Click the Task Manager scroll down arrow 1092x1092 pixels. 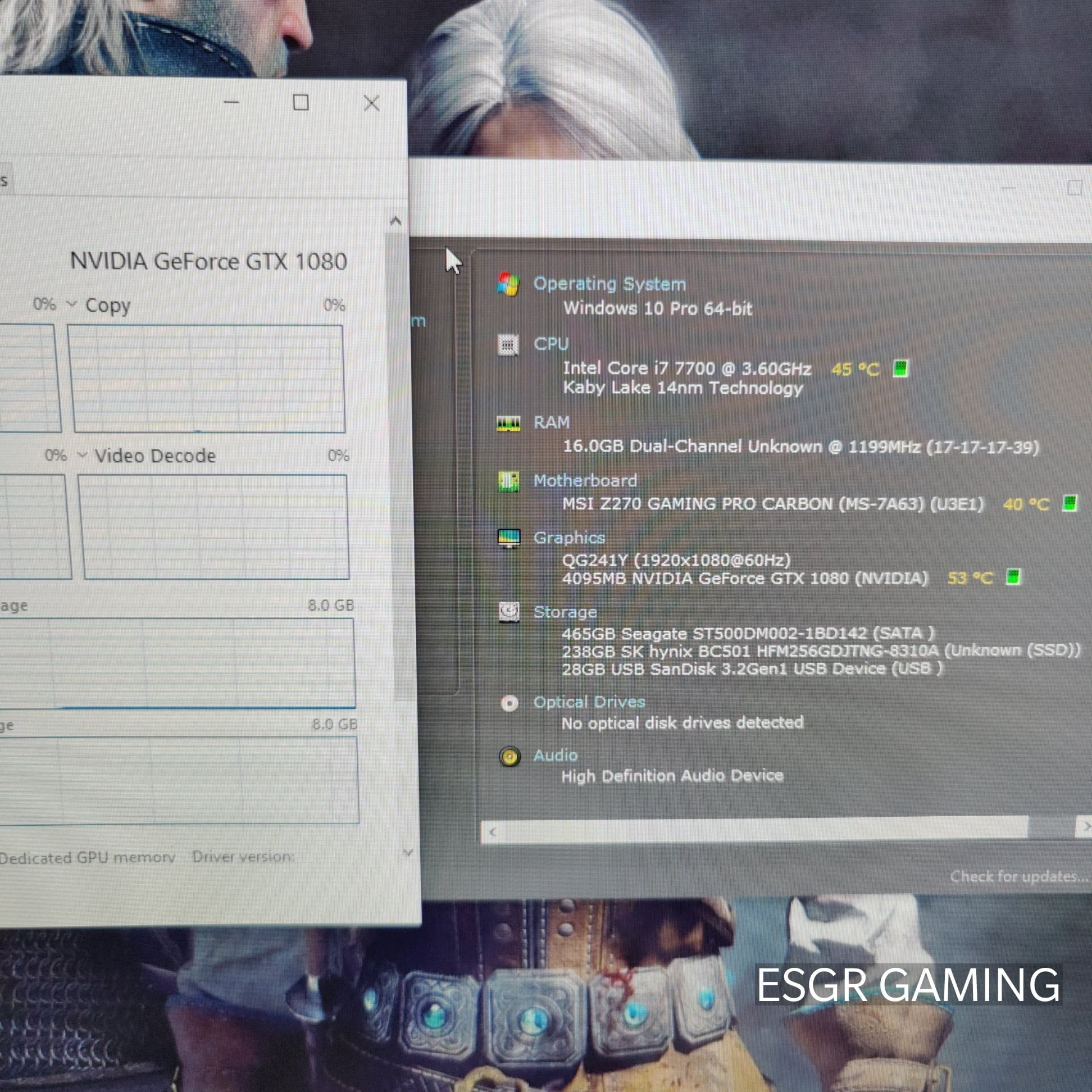(x=408, y=852)
